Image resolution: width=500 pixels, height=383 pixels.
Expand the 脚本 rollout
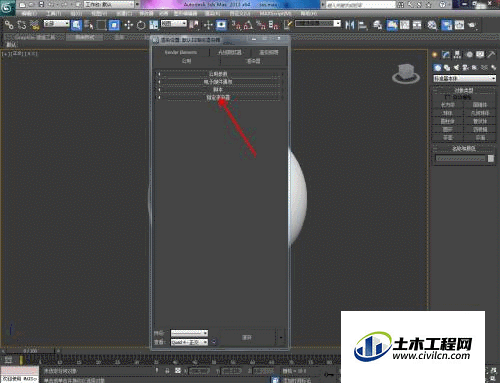click(218, 90)
